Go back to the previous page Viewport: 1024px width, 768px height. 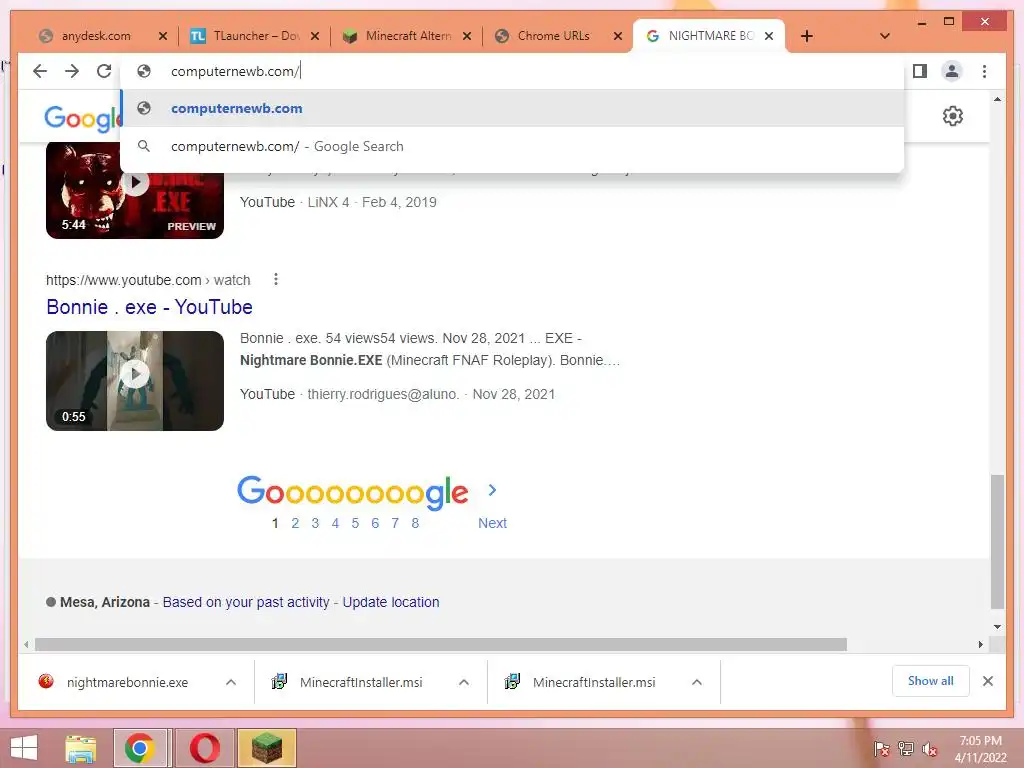40,71
